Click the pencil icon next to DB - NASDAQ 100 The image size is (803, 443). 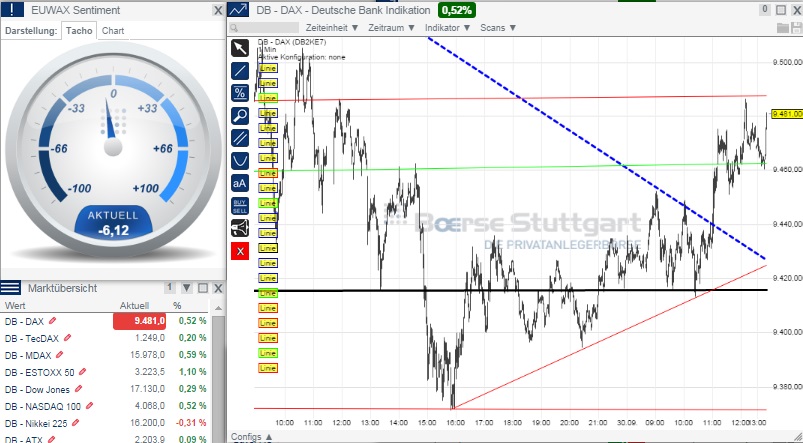(90, 406)
